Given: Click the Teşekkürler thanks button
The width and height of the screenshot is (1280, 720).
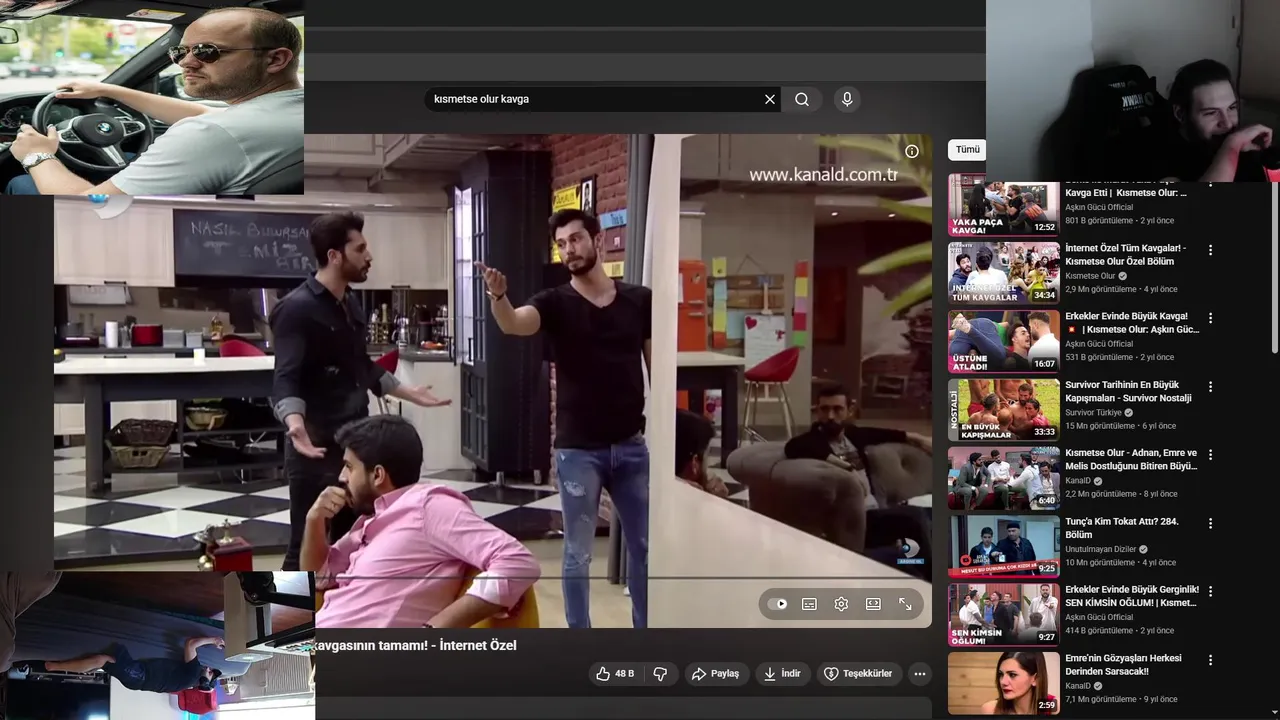Looking at the screenshot, I should click(x=858, y=674).
